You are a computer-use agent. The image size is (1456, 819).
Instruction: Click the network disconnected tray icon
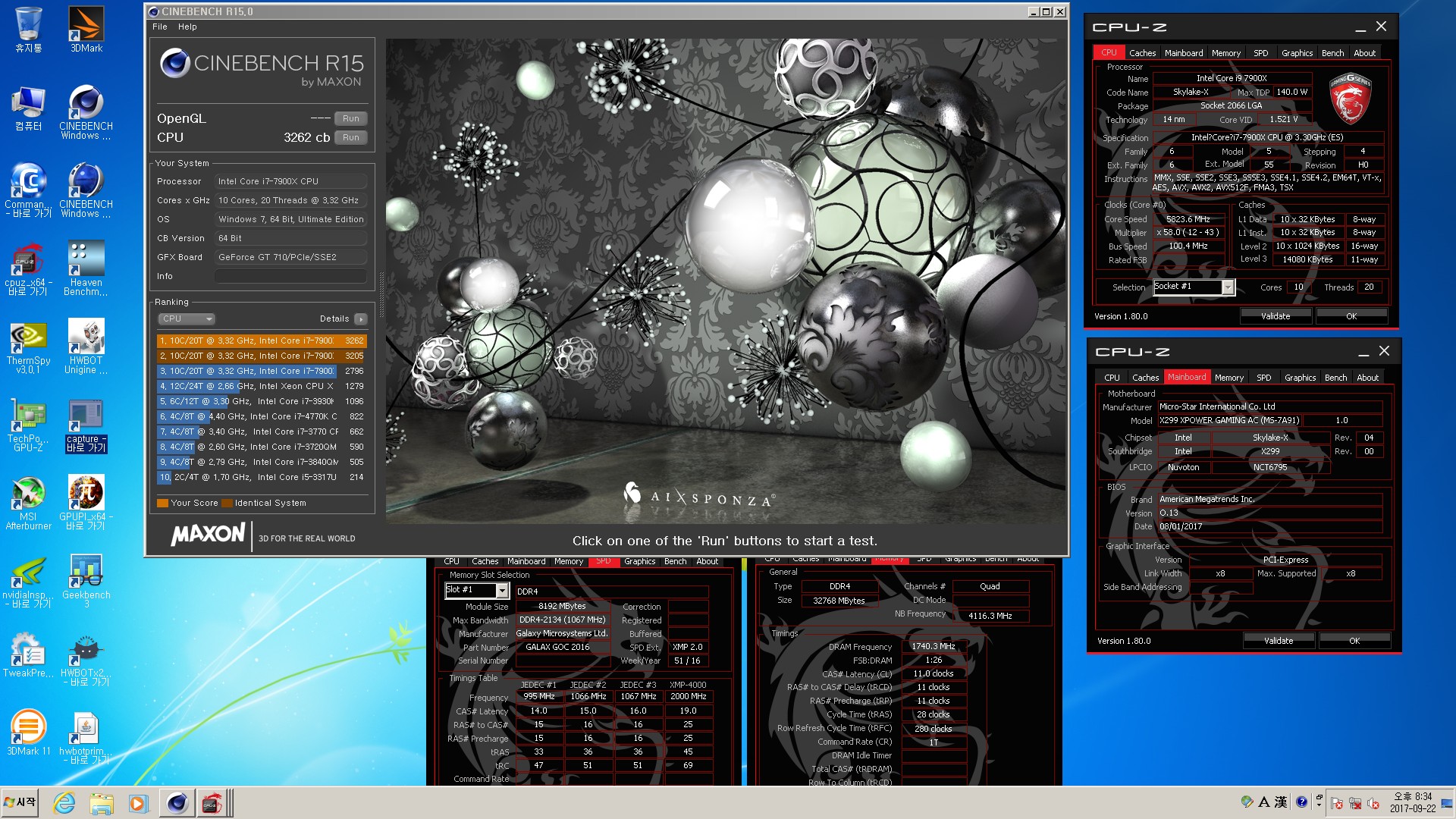[x=1354, y=803]
